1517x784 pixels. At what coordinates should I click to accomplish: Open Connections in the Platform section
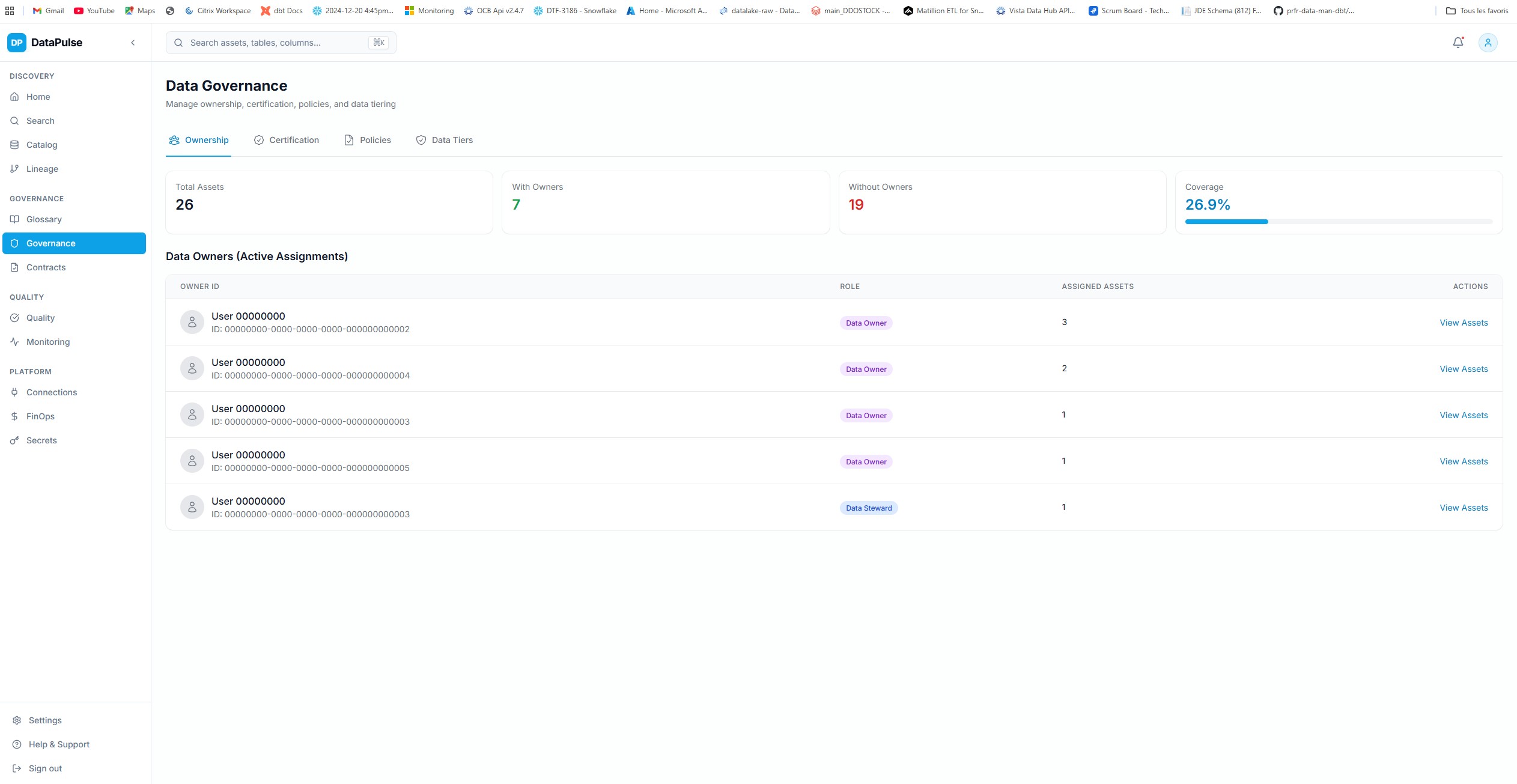52,392
